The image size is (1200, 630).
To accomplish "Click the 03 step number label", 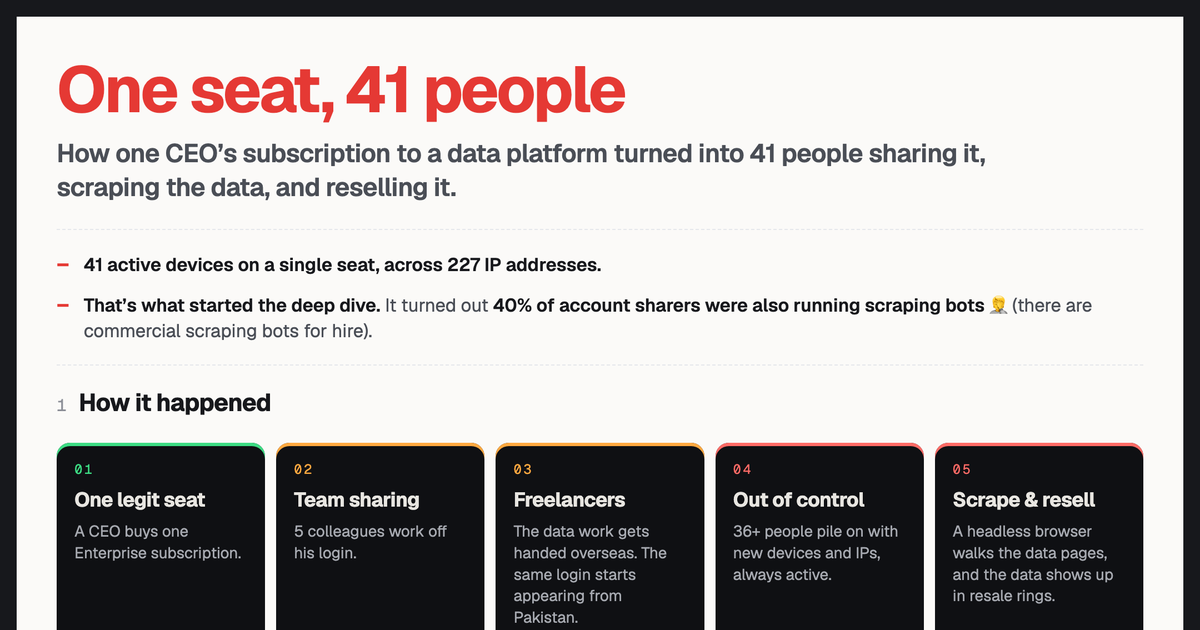I will click(523, 469).
